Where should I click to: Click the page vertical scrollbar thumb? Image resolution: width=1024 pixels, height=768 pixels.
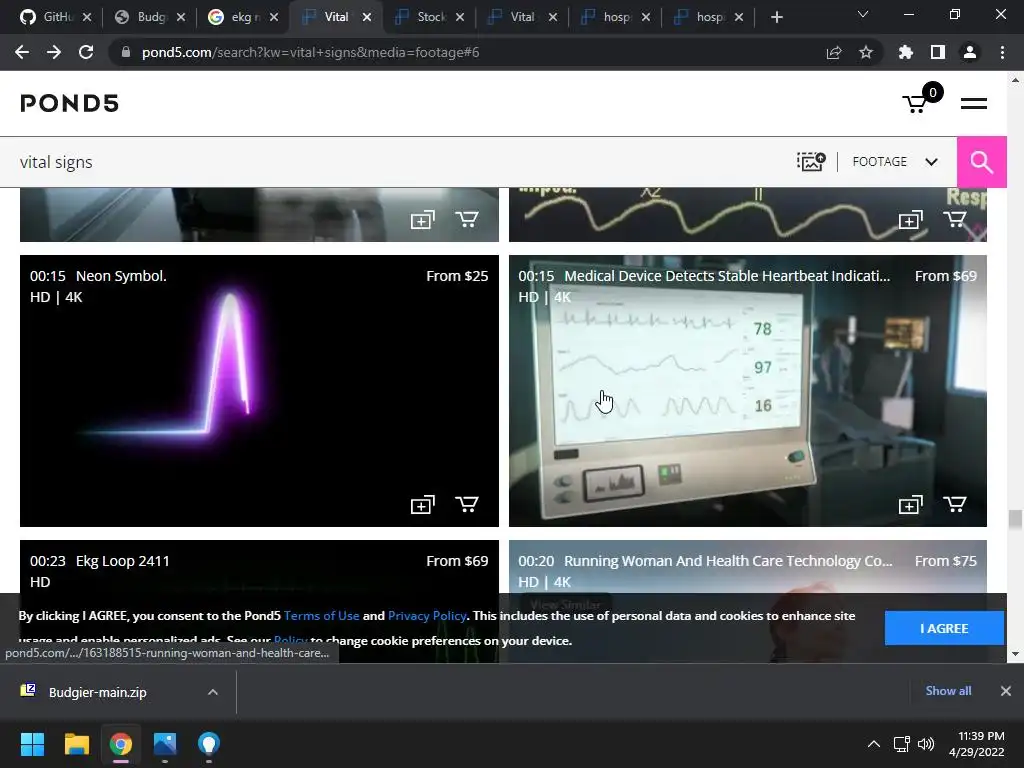pos(1015,520)
